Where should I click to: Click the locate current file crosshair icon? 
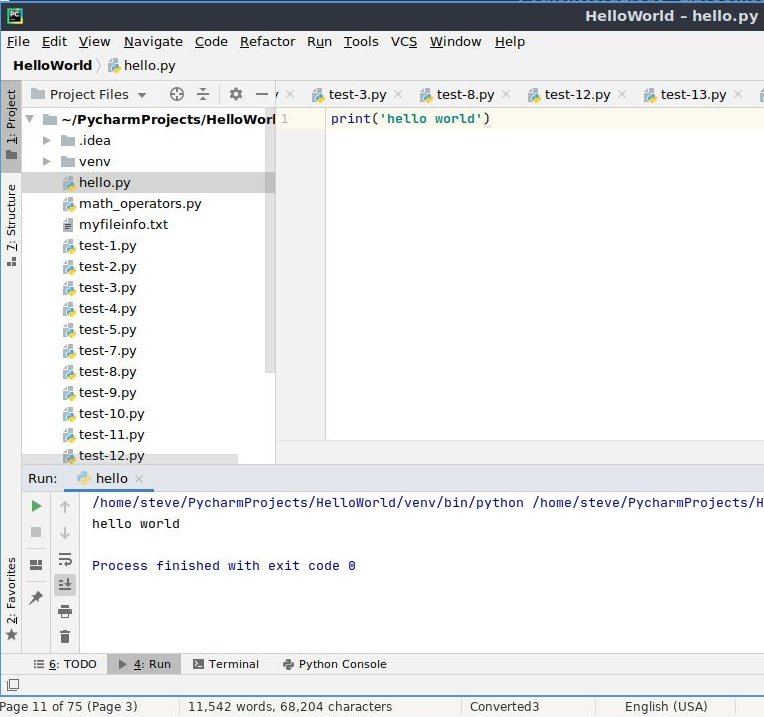click(176, 94)
